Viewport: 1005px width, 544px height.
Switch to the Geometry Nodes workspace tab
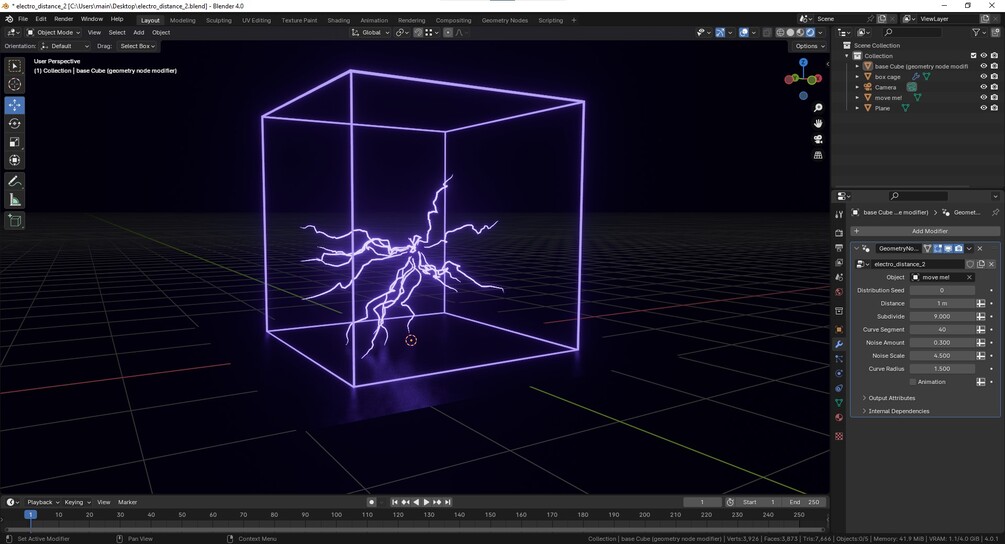click(504, 21)
